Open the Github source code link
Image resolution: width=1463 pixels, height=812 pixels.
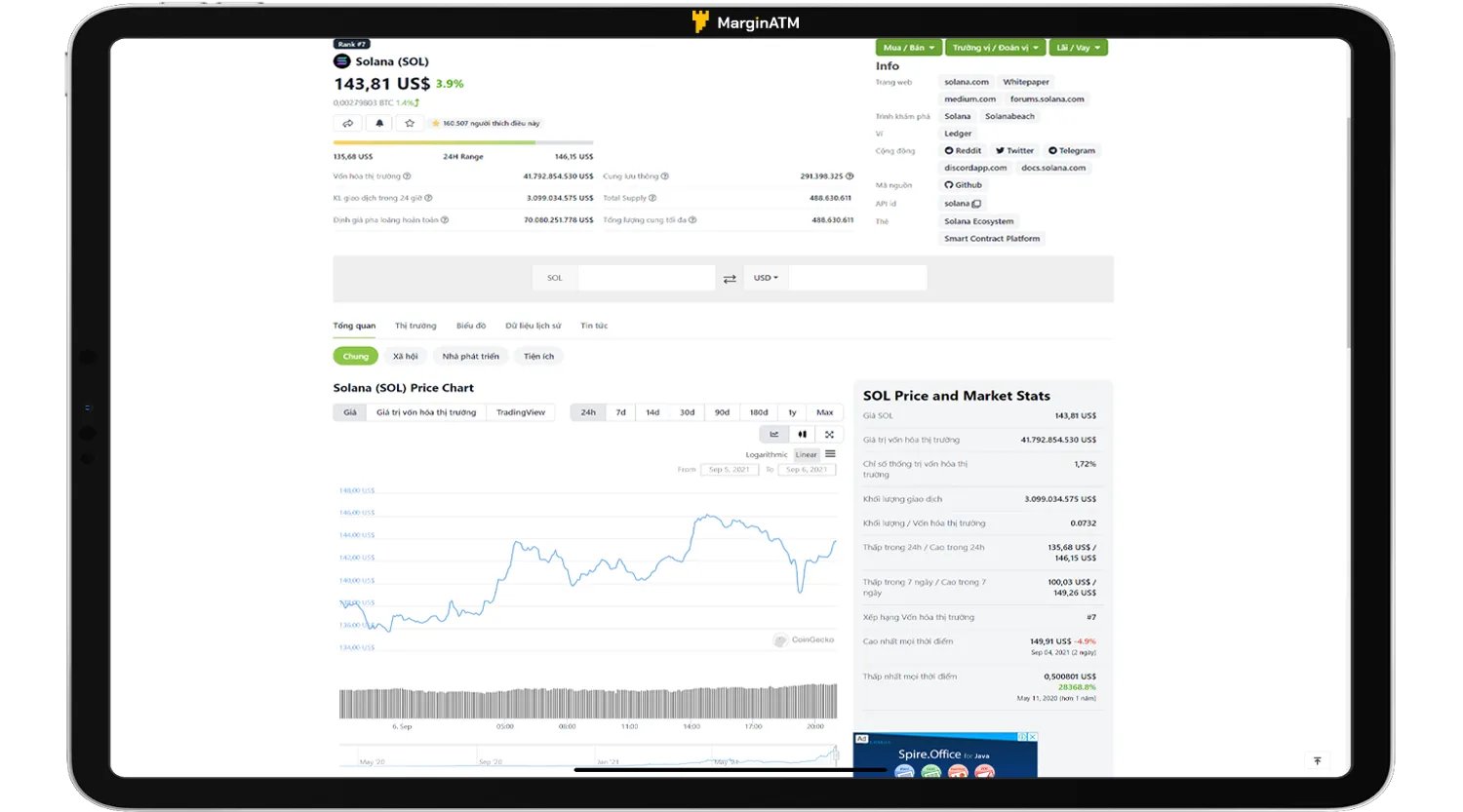point(964,185)
